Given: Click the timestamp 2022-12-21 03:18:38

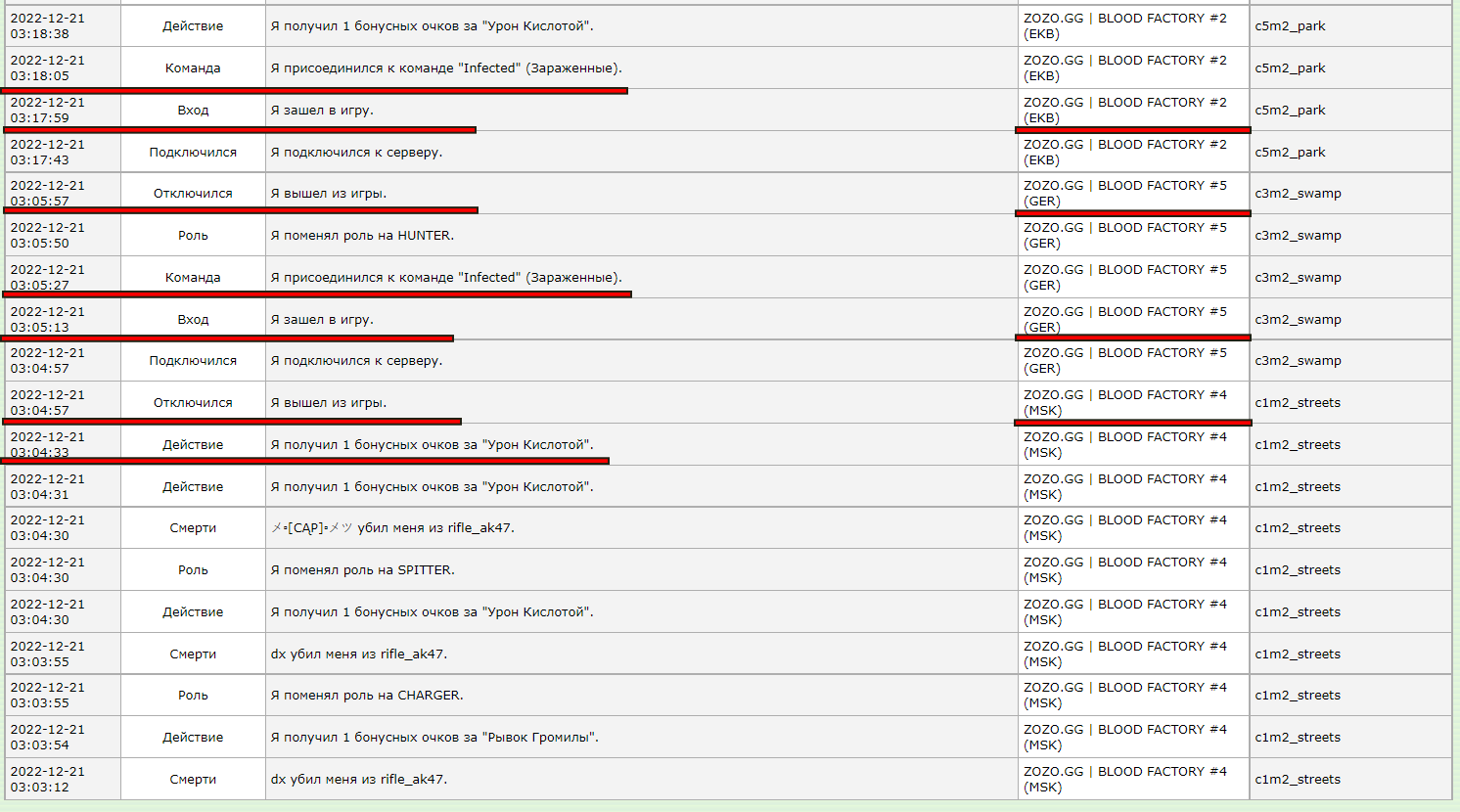Looking at the screenshot, I should click(x=48, y=26).
